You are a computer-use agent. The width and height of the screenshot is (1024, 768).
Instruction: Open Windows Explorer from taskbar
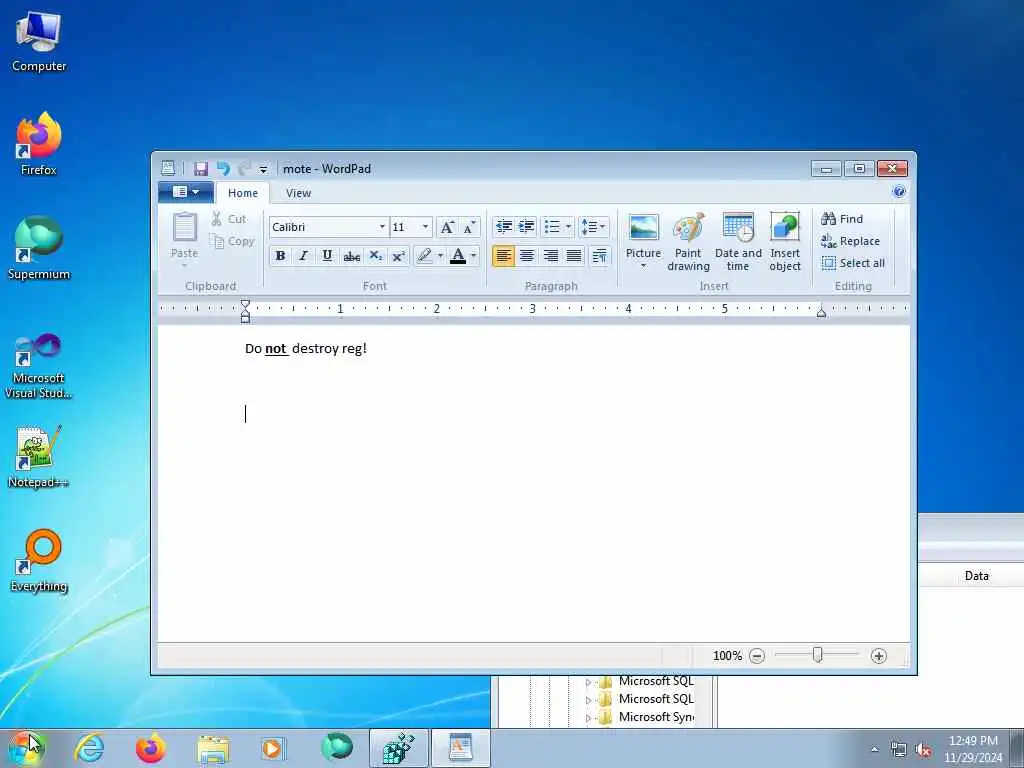pyautogui.click(x=213, y=749)
